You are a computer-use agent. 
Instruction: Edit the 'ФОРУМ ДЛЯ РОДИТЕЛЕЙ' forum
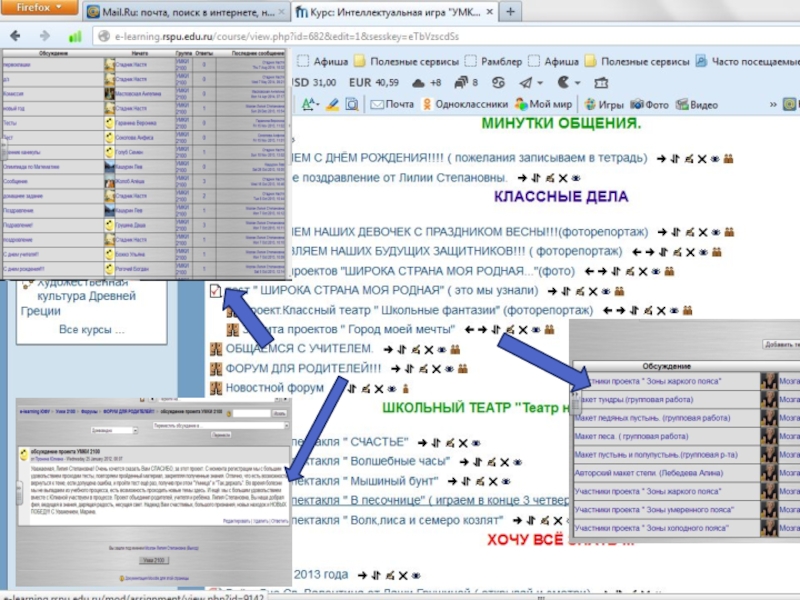click(423, 369)
